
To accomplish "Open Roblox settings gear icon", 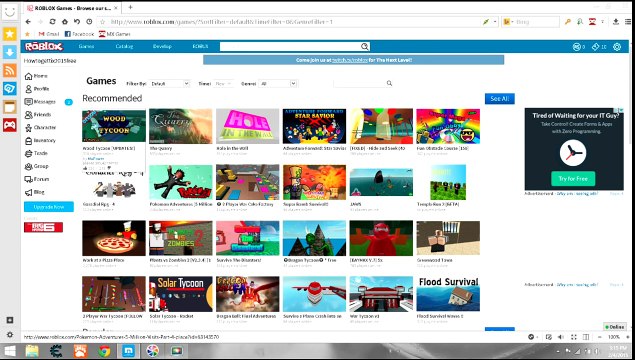I will tap(617, 47).
